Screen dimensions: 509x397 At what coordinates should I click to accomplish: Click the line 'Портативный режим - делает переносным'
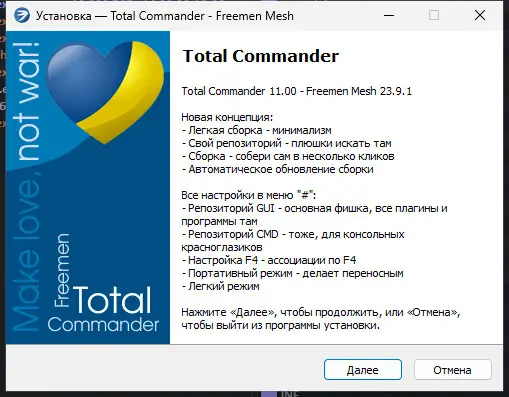point(293,273)
